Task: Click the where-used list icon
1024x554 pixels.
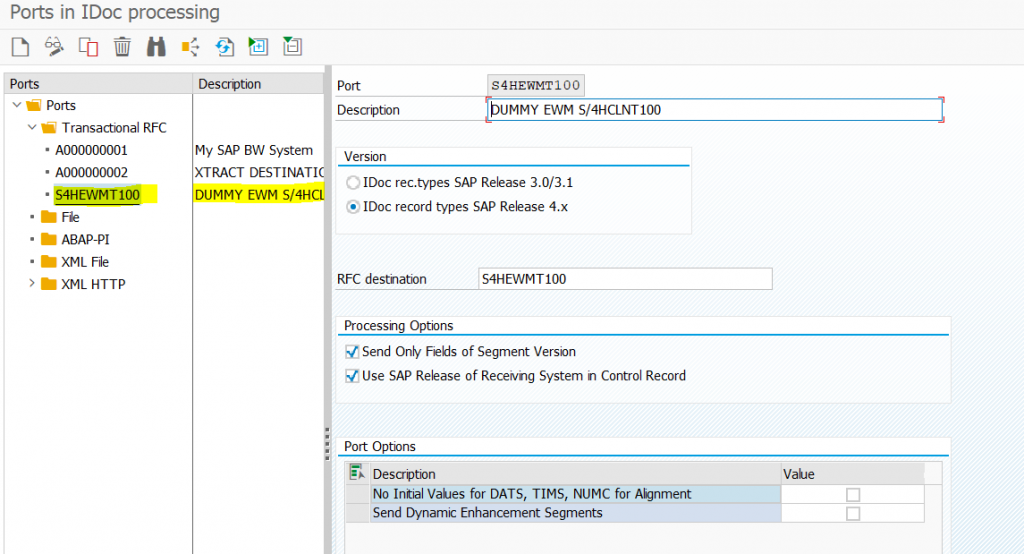Action: (190, 47)
